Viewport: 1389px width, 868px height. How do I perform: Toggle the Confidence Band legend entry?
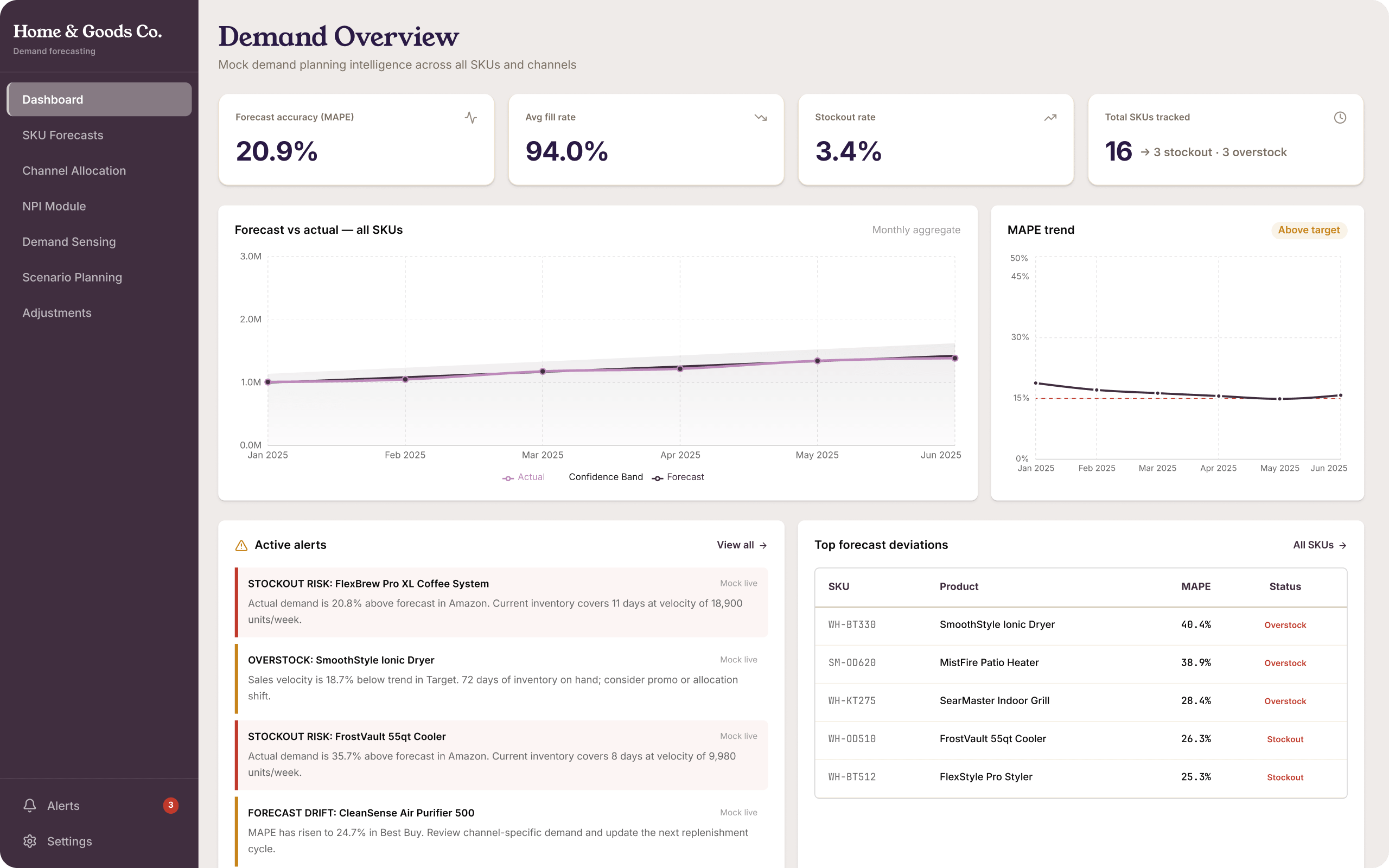point(606,477)
